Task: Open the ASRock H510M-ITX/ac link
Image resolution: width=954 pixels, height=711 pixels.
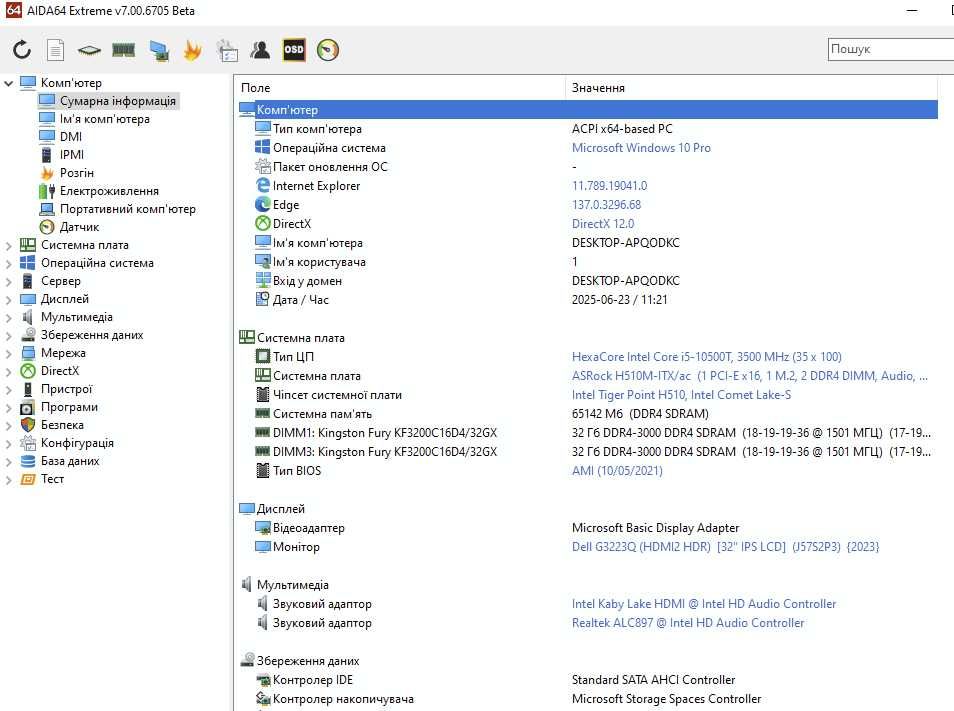Action: click(750, 376)
